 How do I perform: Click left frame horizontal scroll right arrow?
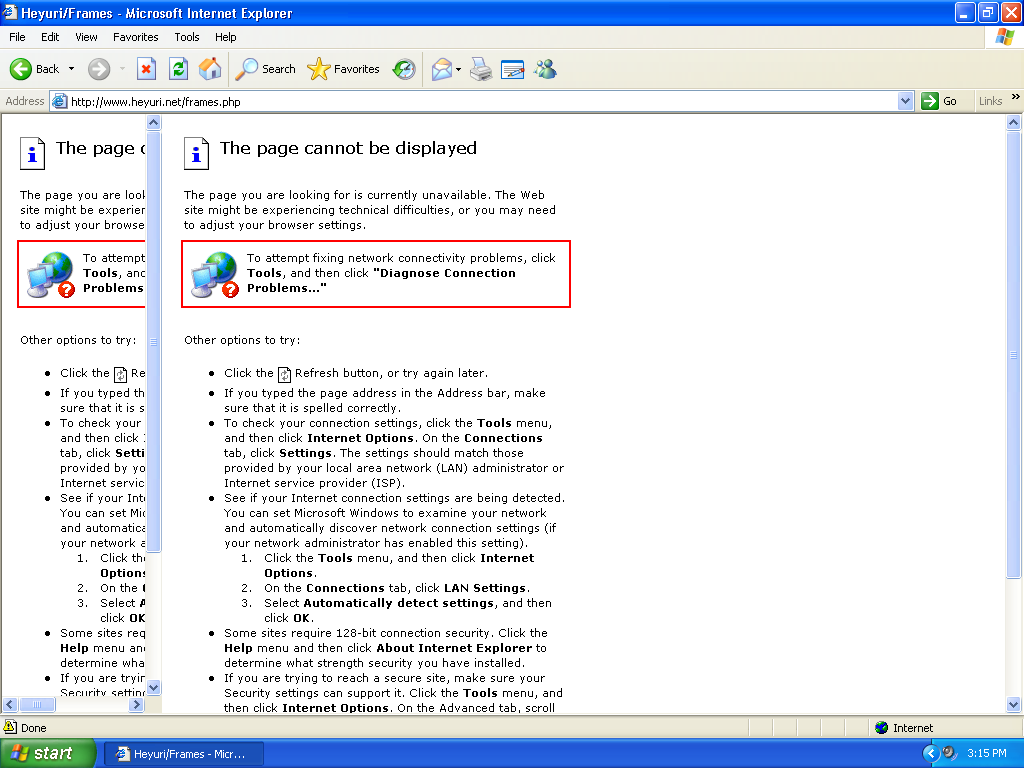[136, 705]
